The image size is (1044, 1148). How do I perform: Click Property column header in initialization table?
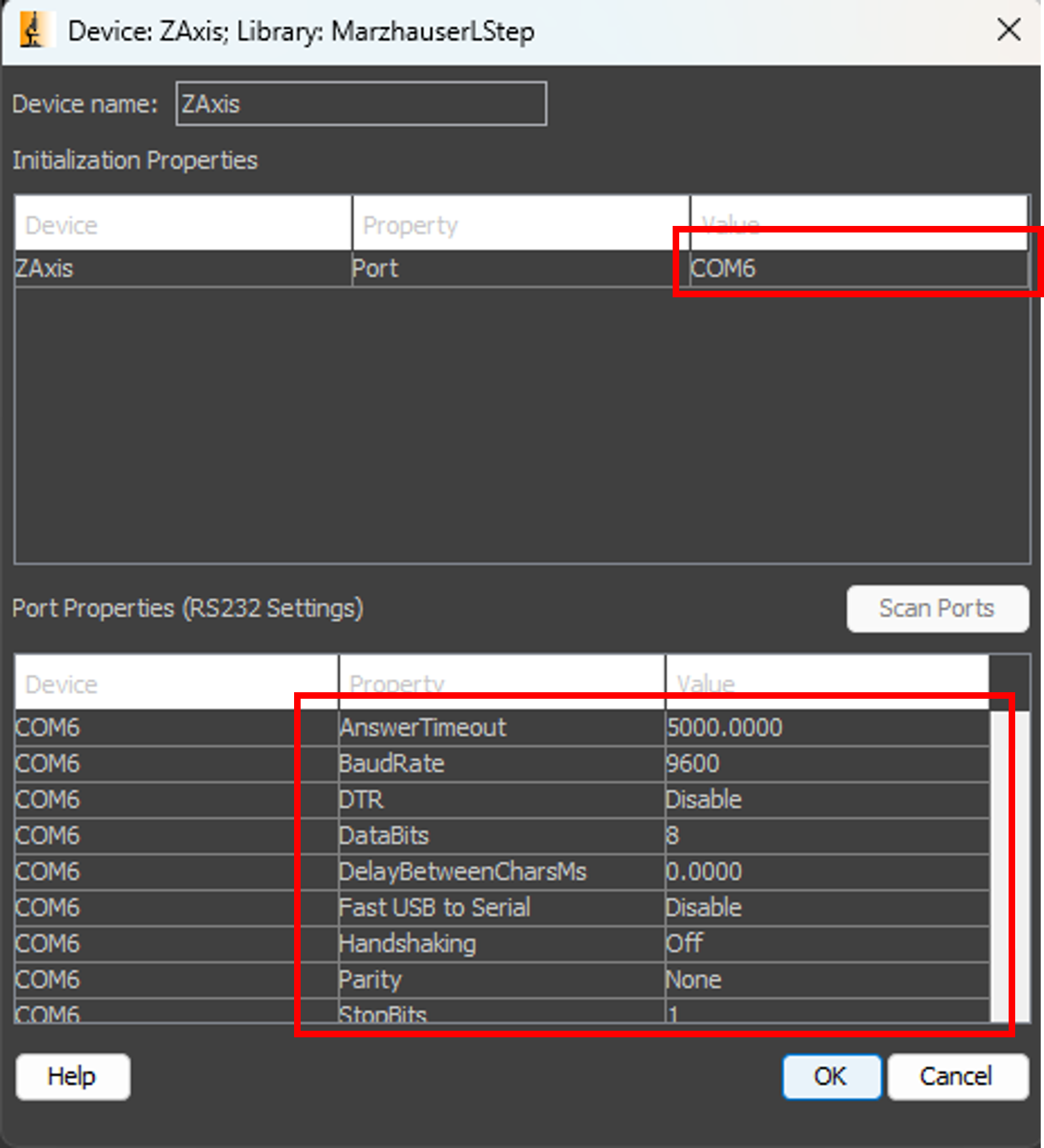[x=521, y=223]
